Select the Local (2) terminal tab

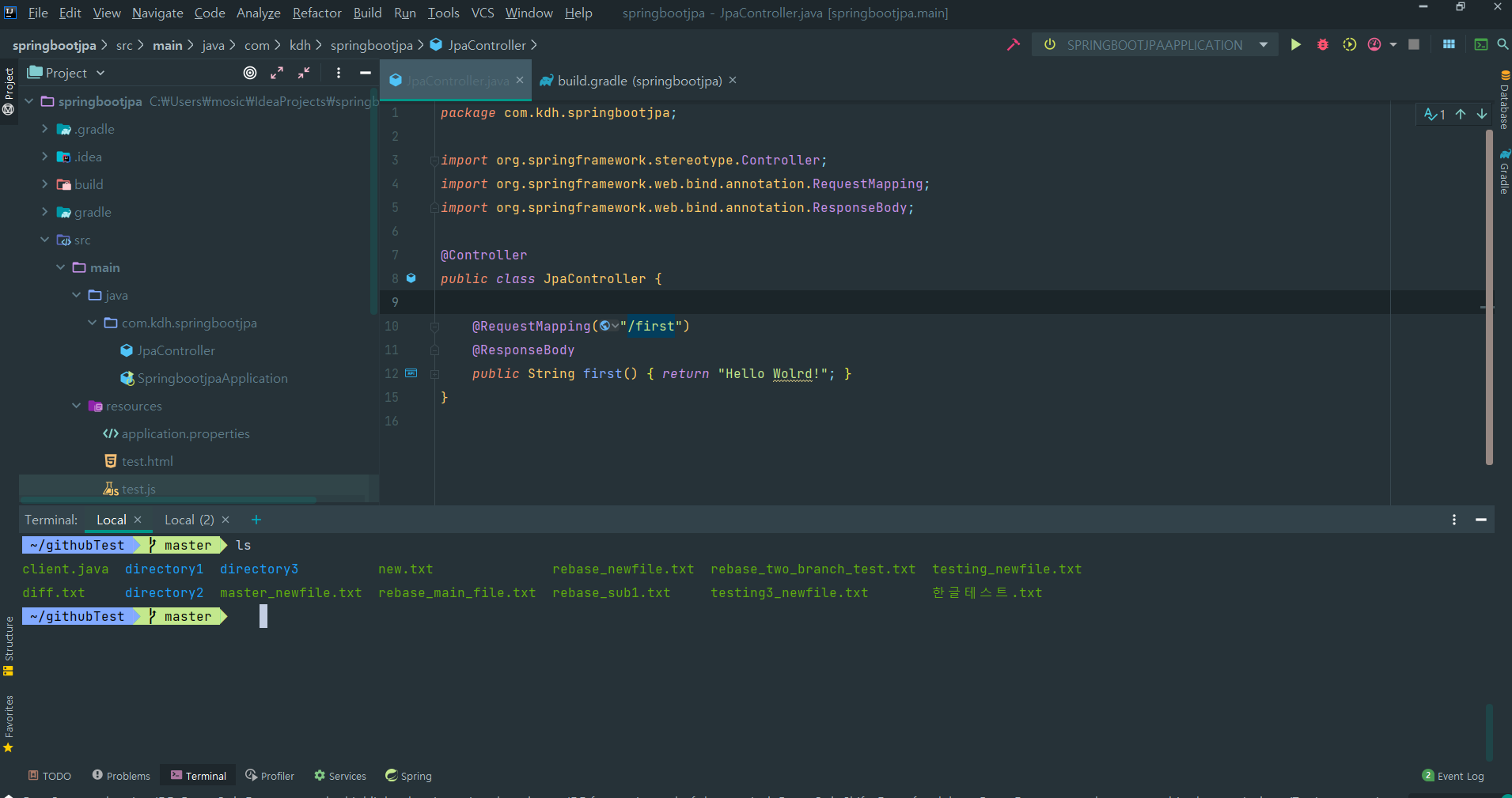[x=189, y=520]
